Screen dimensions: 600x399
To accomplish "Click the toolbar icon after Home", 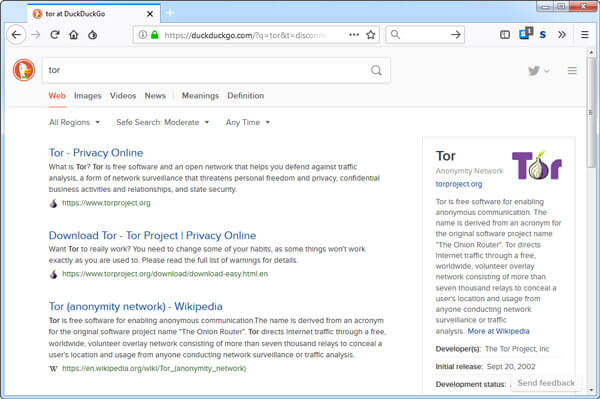I will (x=92, y=35).
